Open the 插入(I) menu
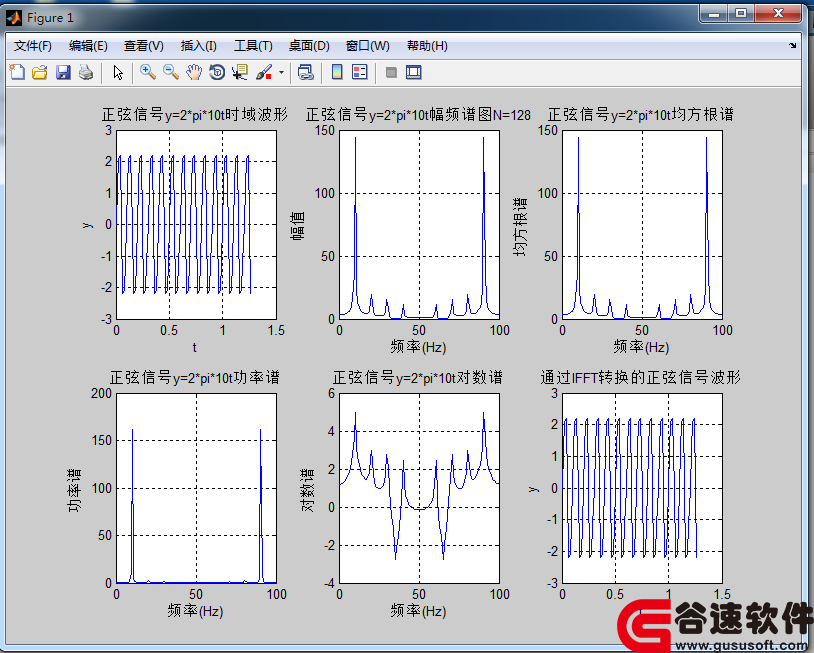 pos(198,46)
